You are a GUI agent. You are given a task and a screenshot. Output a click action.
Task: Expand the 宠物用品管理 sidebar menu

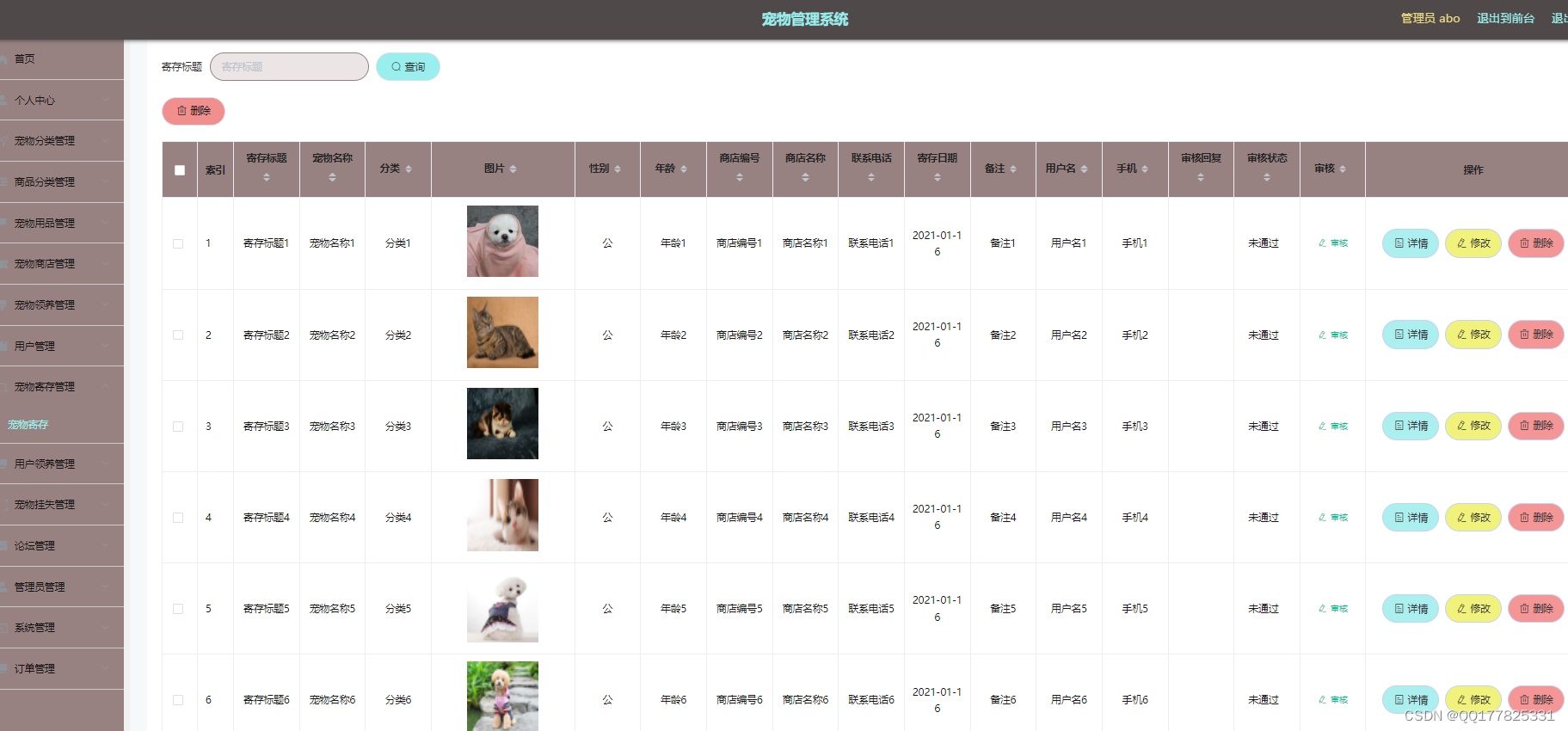click(62, 224)
